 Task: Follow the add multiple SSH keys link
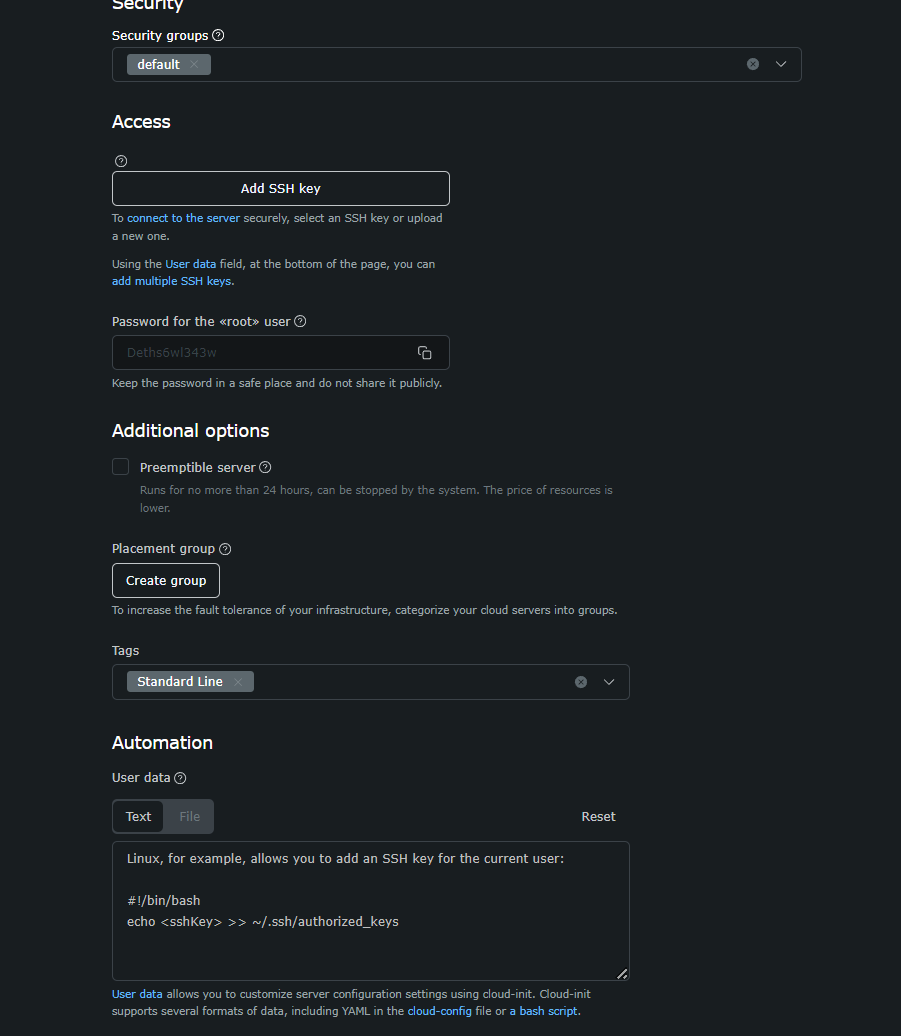[172, 281]
